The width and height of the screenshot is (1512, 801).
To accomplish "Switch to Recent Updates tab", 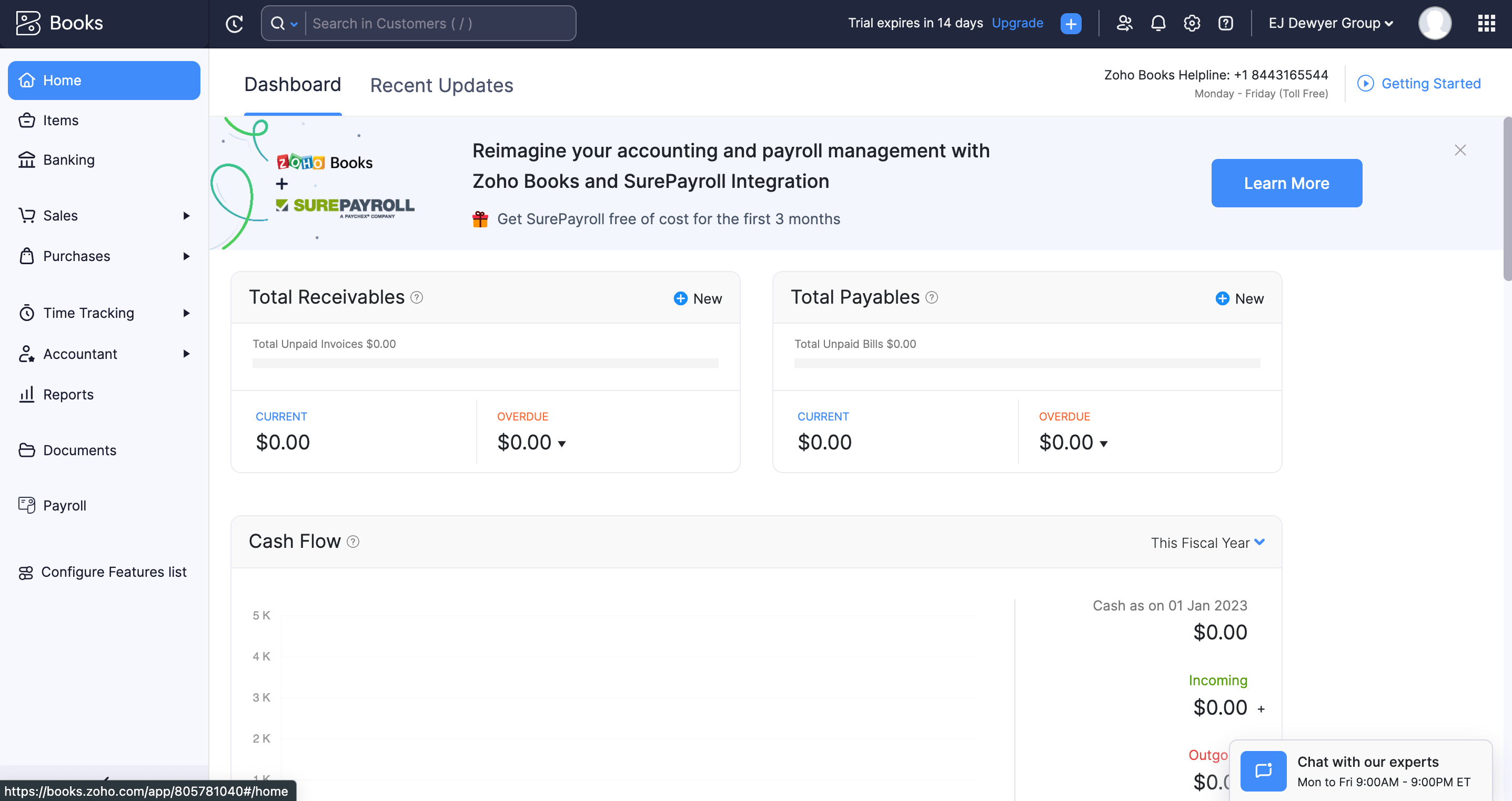I will click(441, 86).
